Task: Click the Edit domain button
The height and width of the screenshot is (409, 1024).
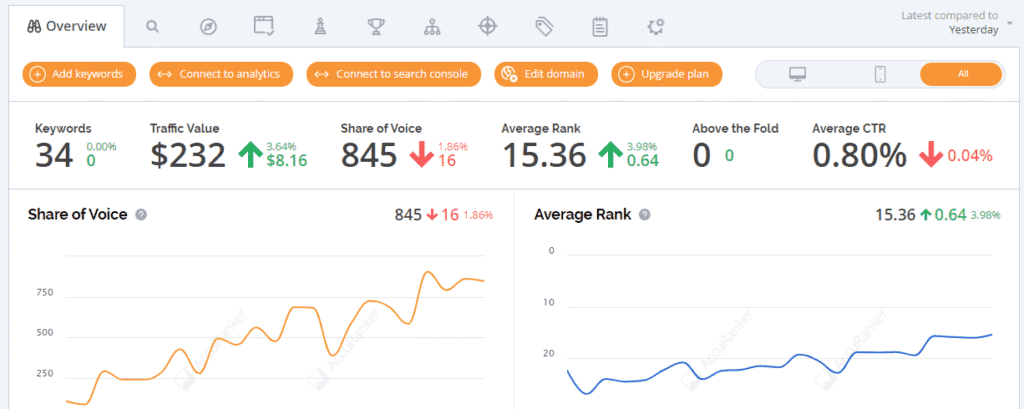Action: click(546, 74)
